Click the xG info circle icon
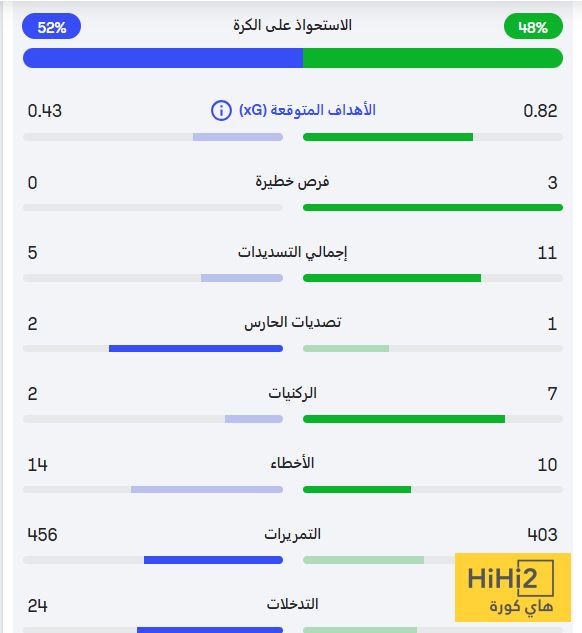Viewport: 582px width, 633px height. (221, 110)
